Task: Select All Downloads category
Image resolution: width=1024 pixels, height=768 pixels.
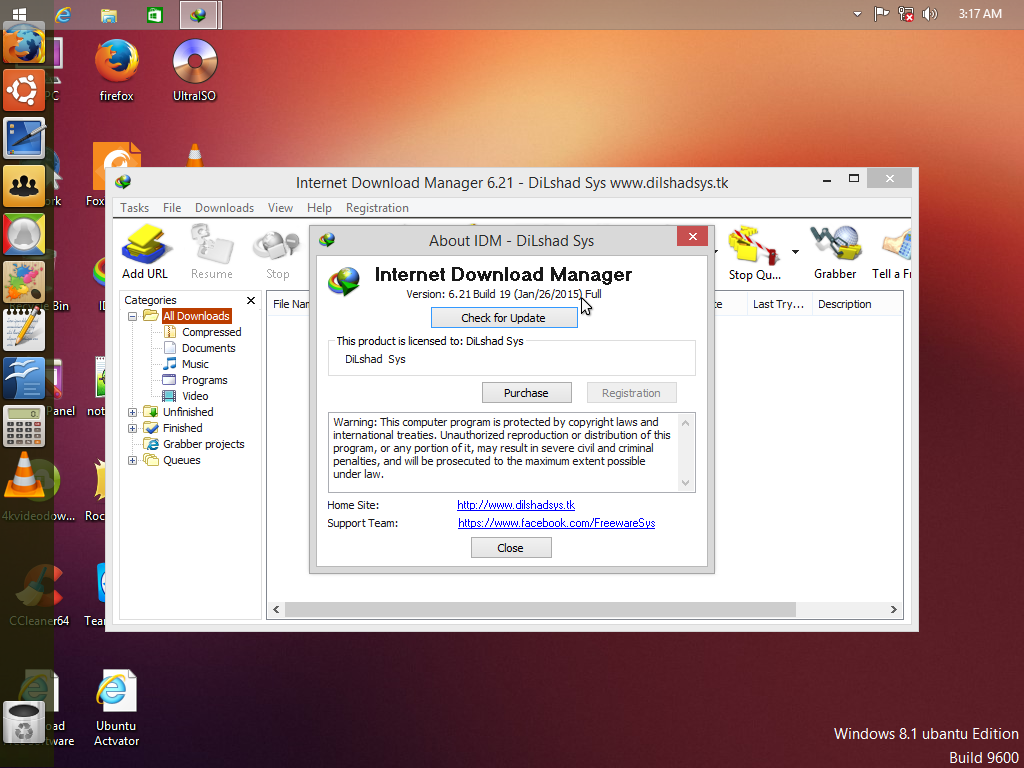Action: pyautogui.click(x=196, y=316)
